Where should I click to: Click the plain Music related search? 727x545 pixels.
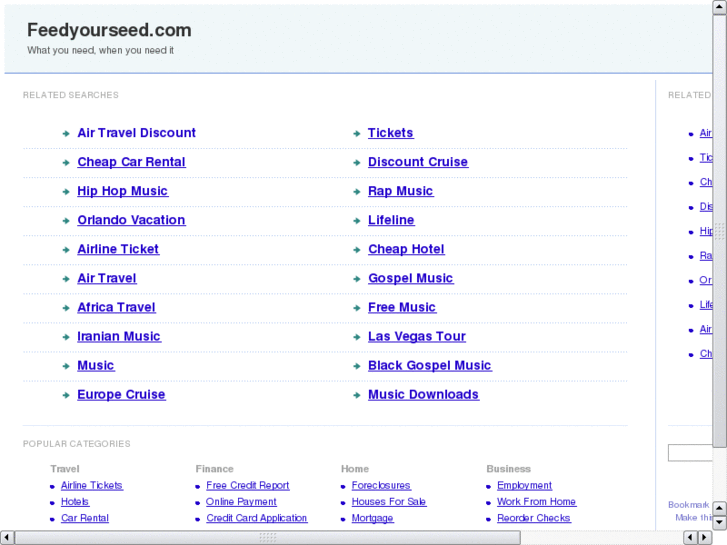click(x=96, y=365)
